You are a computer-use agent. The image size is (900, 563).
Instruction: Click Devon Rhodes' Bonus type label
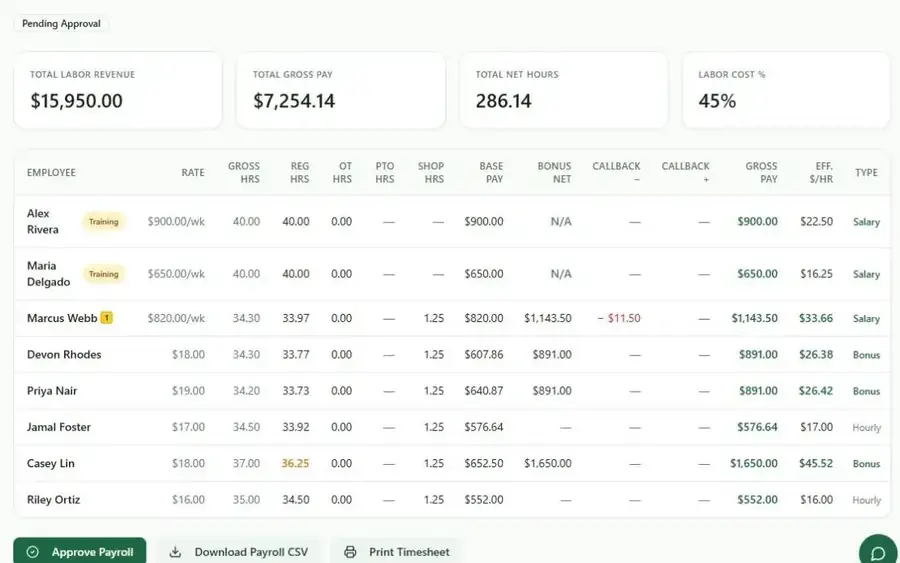(x=867, y=355)
